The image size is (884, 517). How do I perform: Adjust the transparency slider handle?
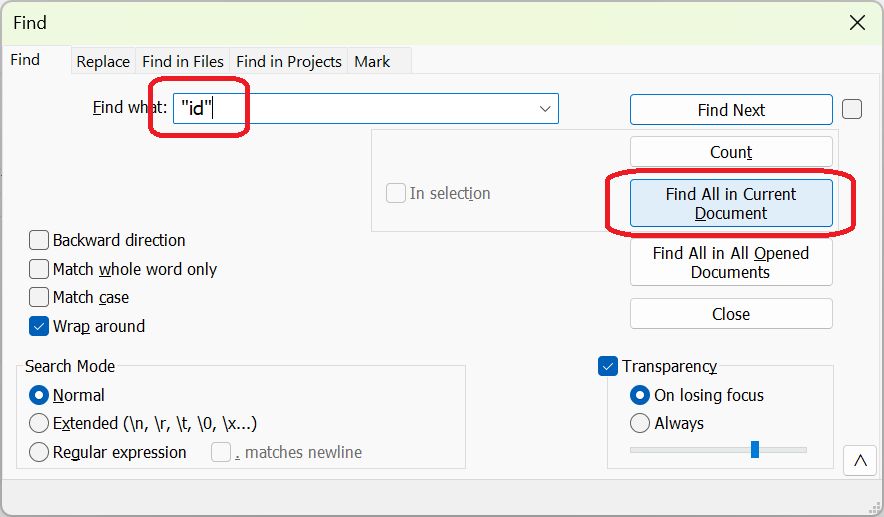point(755,450)
